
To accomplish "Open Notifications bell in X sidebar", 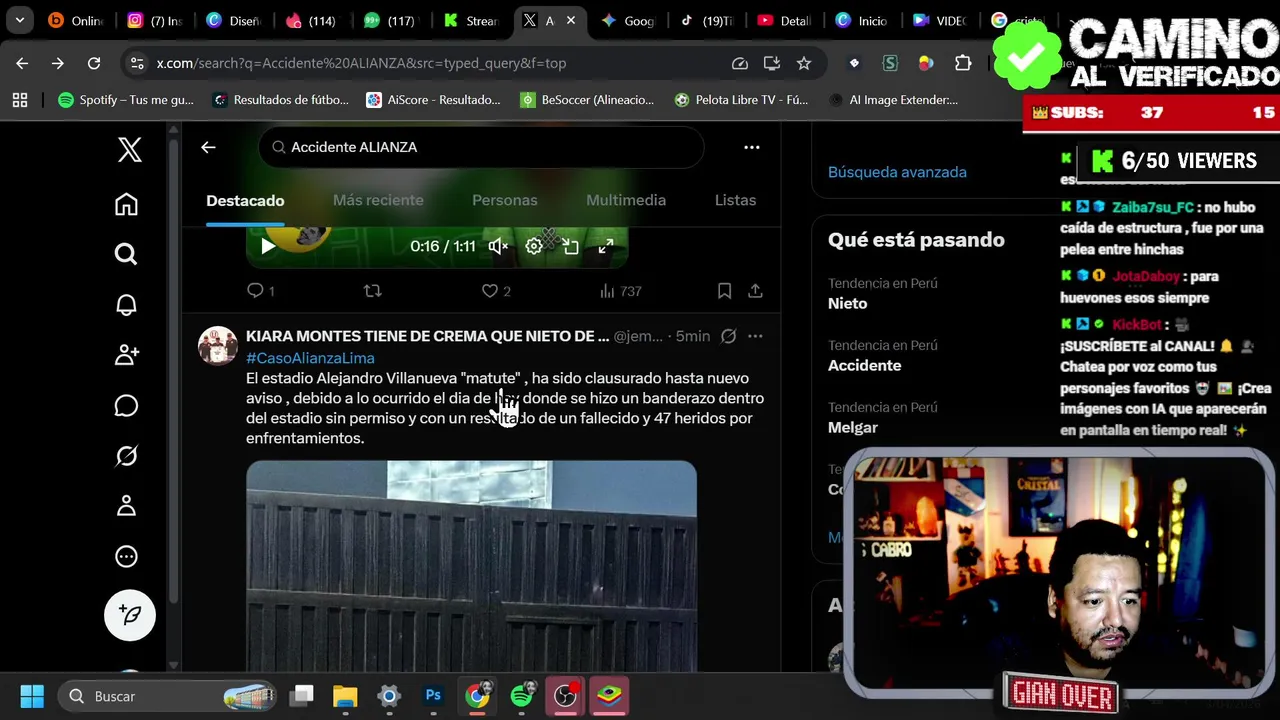I will [126, 305].
